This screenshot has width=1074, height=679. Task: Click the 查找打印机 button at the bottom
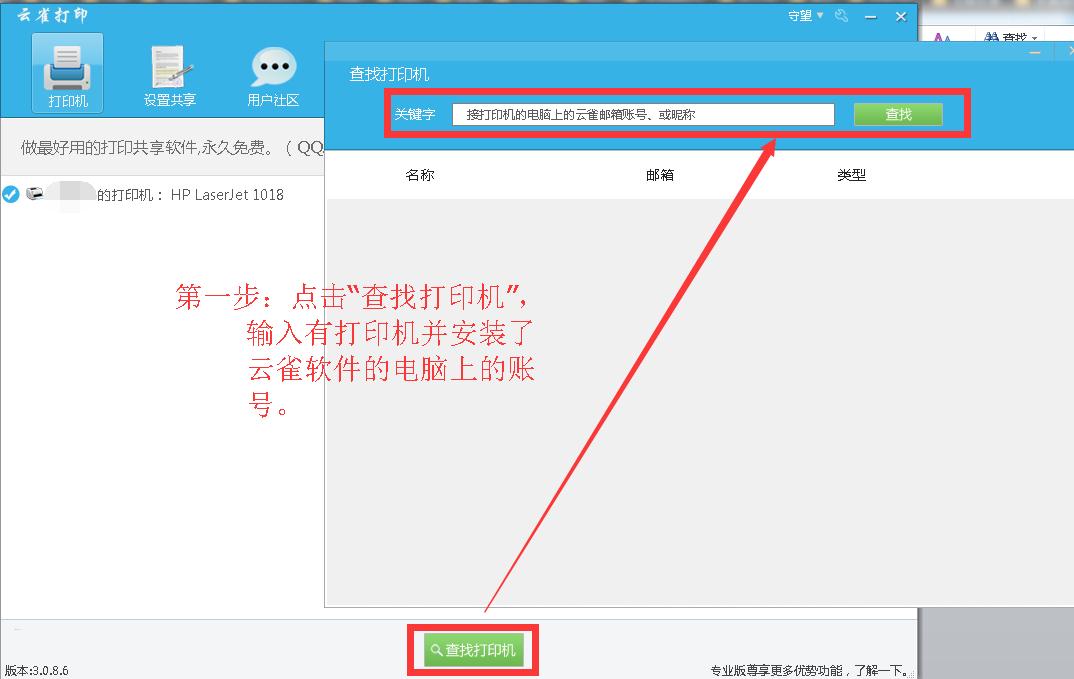click(x=472, y=648)
